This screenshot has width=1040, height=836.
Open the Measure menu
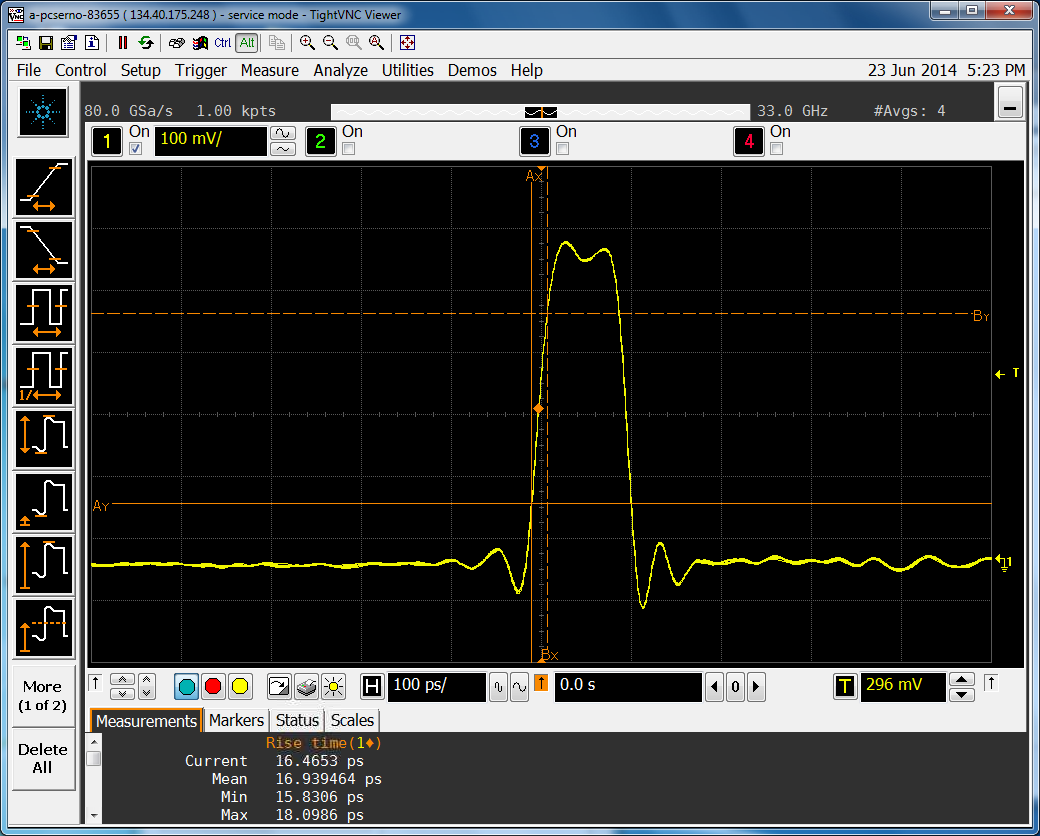pos(269,70)
